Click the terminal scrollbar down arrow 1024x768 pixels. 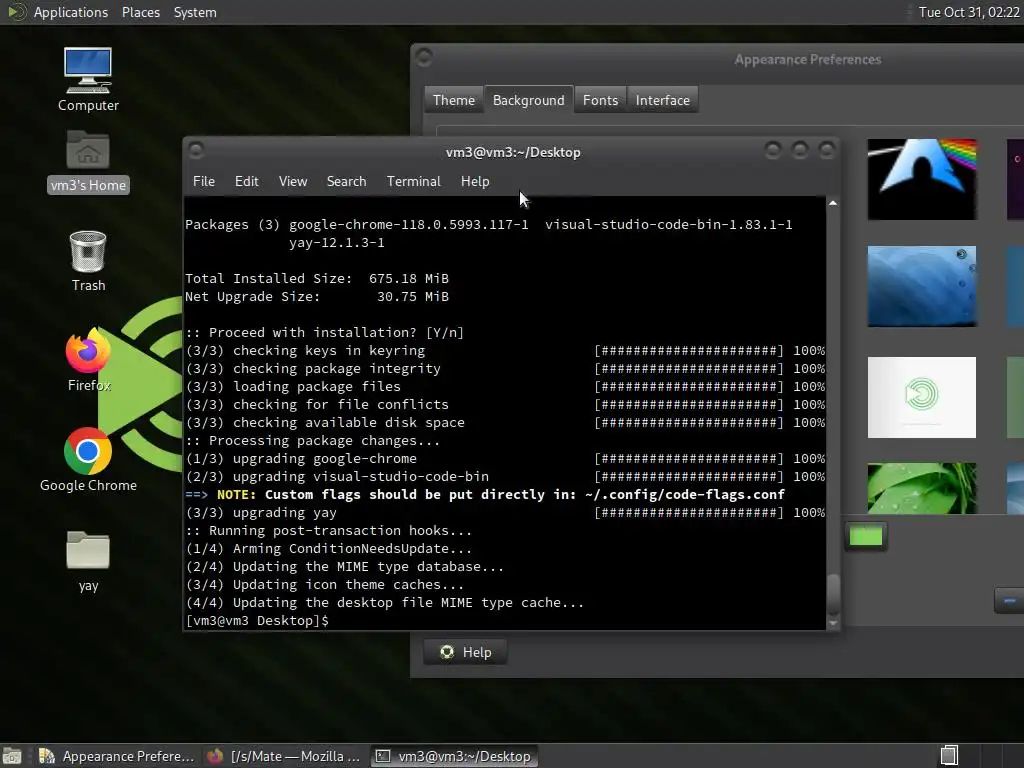point(833,624)
